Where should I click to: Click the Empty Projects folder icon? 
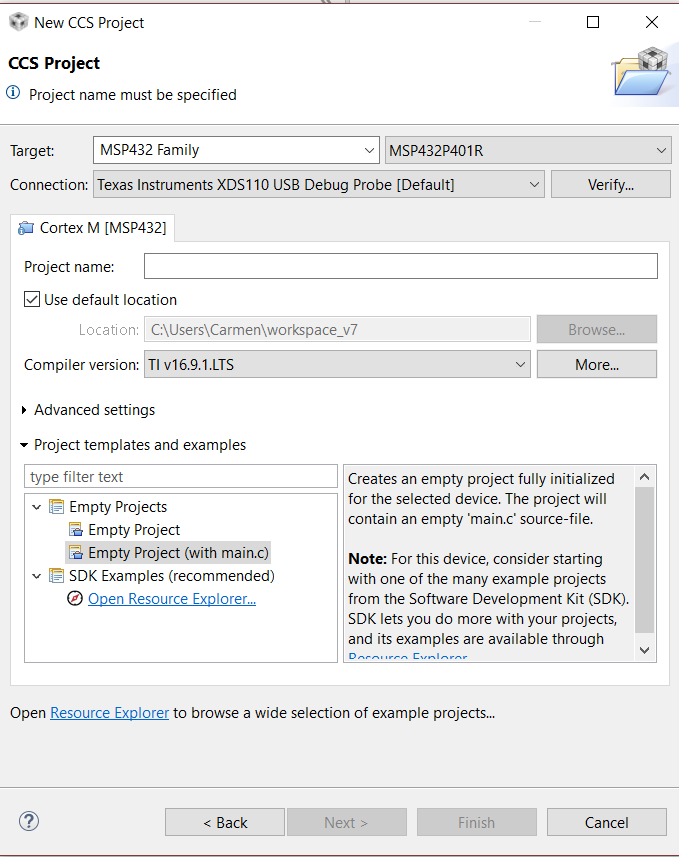tap(56, 507)
